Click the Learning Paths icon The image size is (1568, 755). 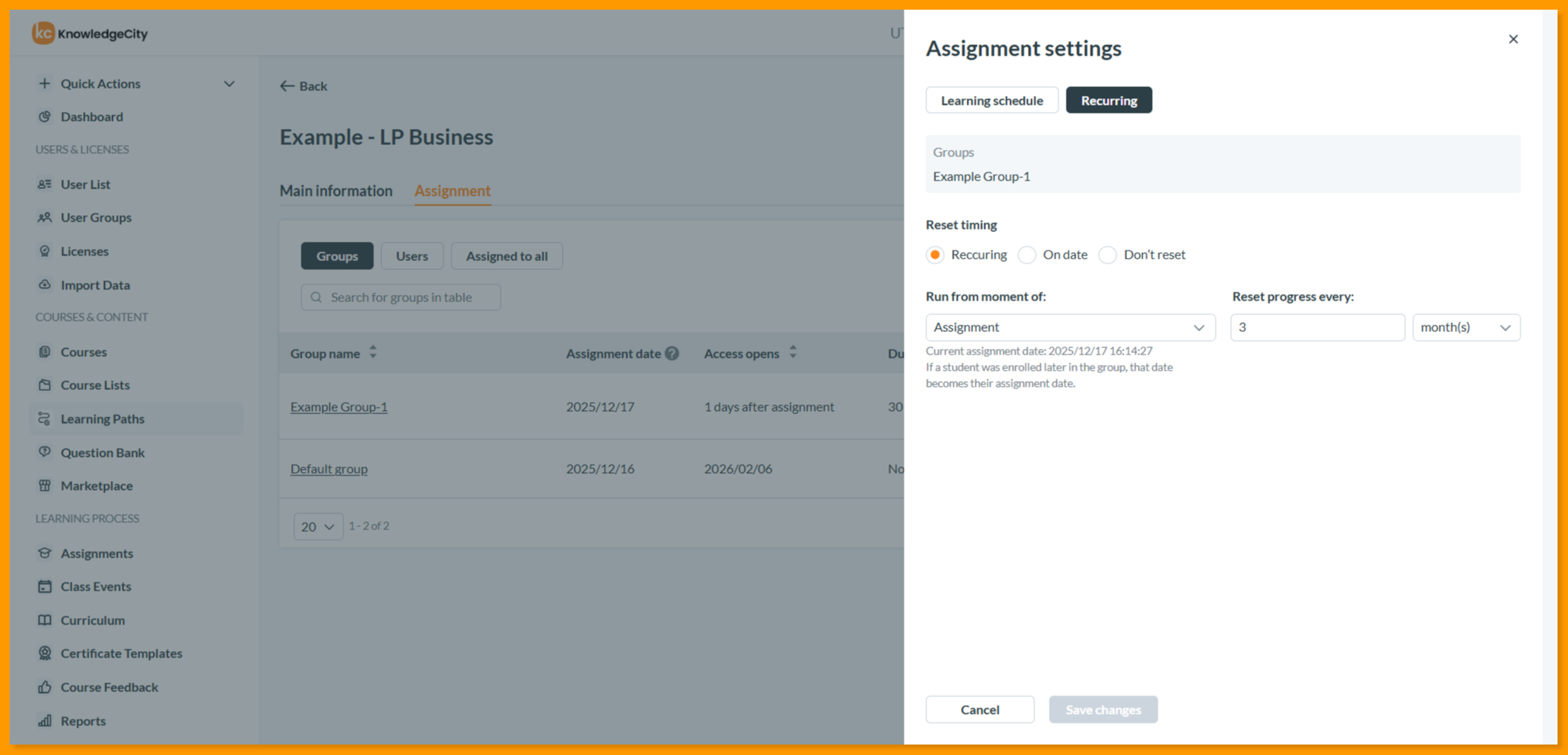pyautogui.click(x=44, y=419)
